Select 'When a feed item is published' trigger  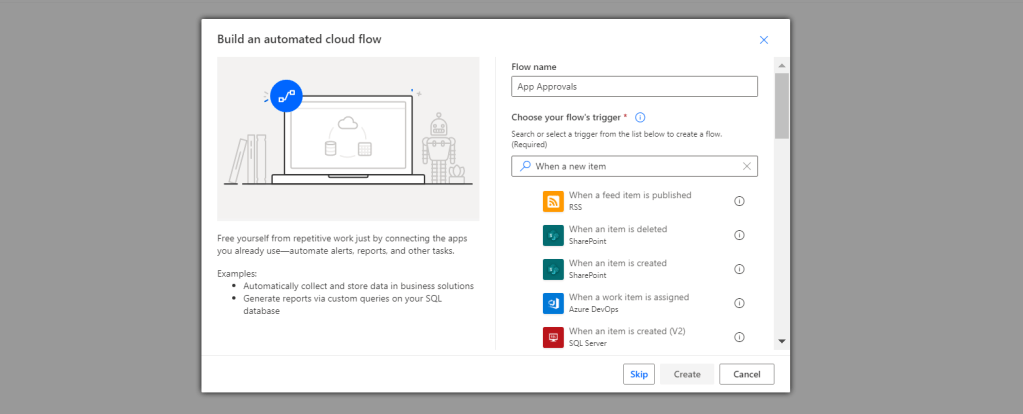point(630,195)
